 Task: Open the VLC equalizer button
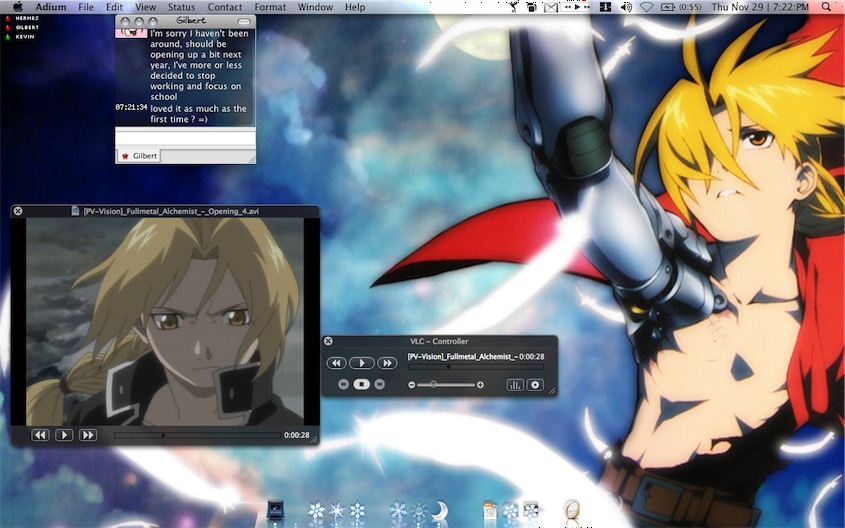tap(515, 385)
